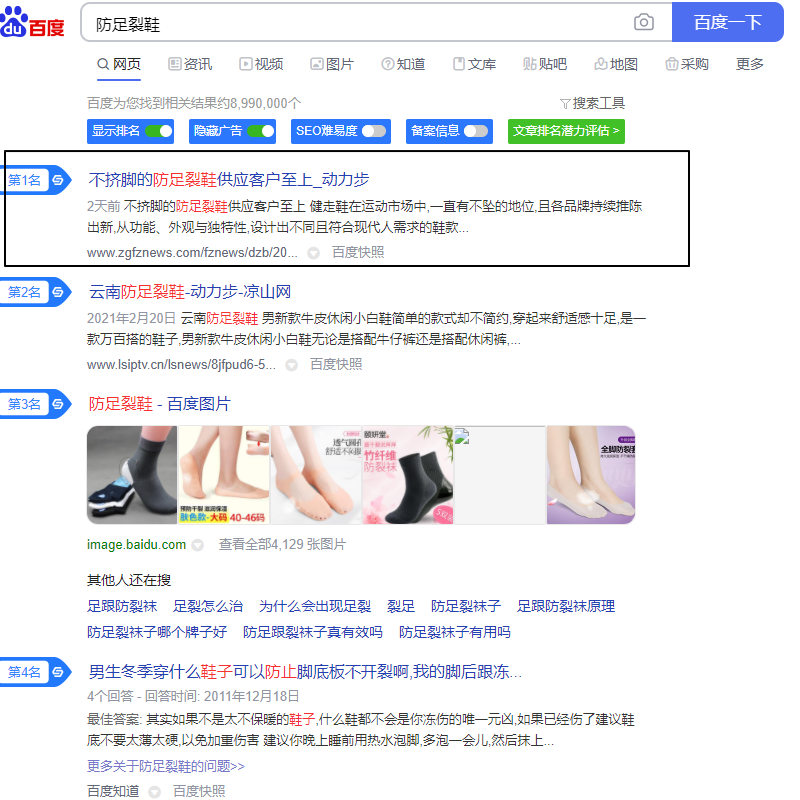Screen dimensions: 800x800
Task: Open the www.zgfznews.com/fznews/dzb URL
Action: pyautogui.click(x=192, y=253)
